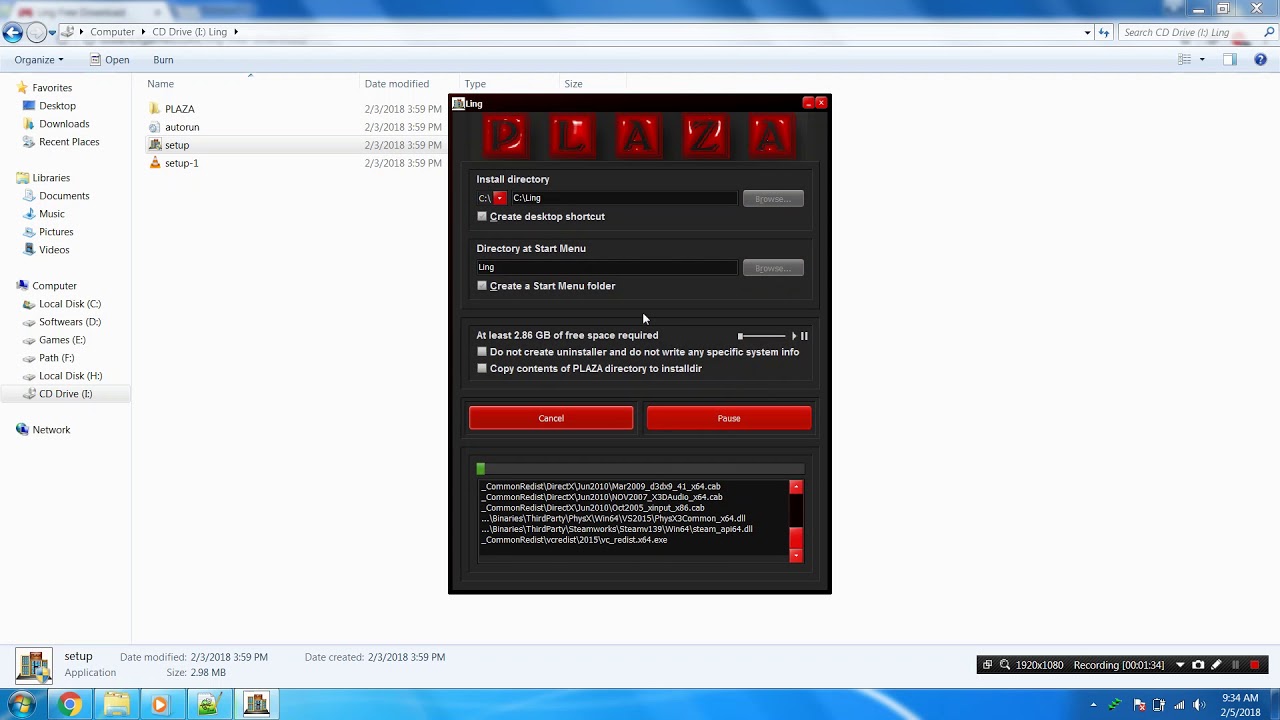Click the music pause icon in installer

click(x=804, y=336)
